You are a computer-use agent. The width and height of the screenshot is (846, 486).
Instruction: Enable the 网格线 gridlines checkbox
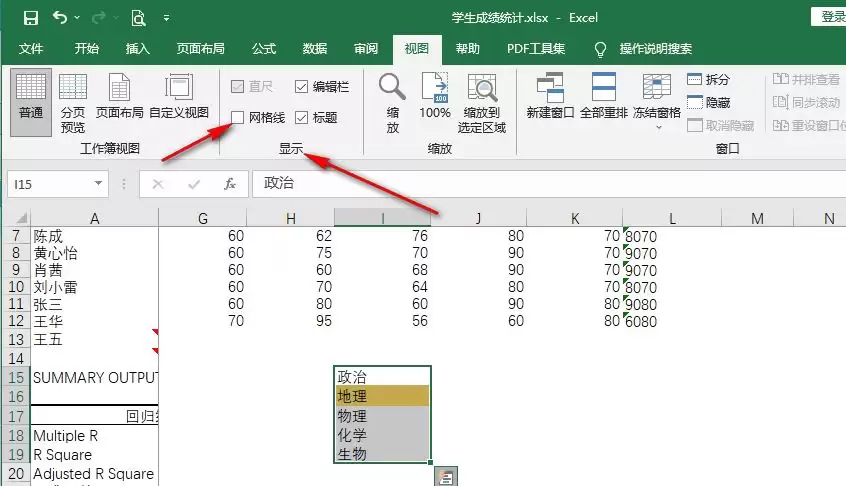pyautogui.click(x=237, y=117)
